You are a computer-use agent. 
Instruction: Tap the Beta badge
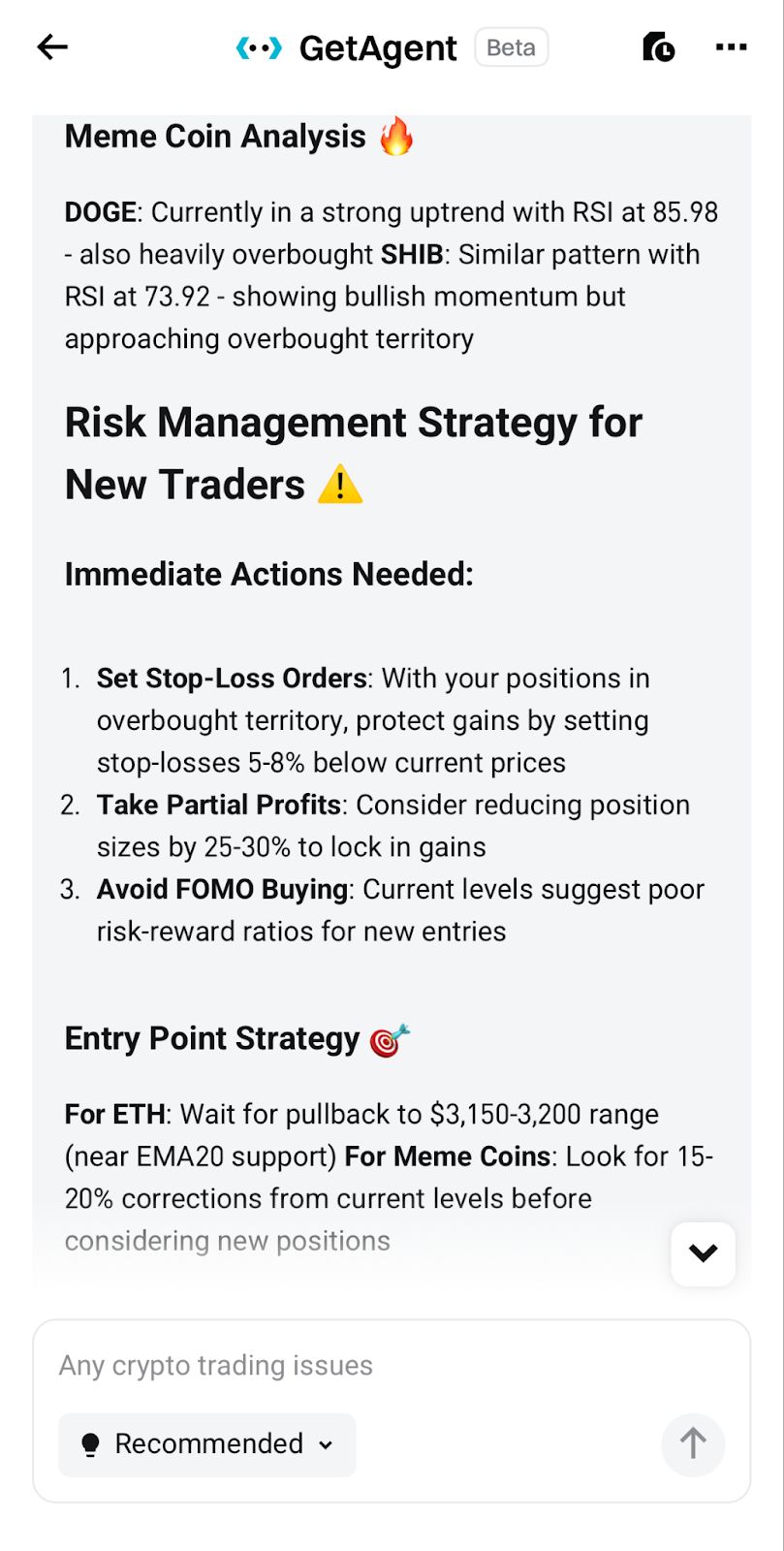click(512, 47)
